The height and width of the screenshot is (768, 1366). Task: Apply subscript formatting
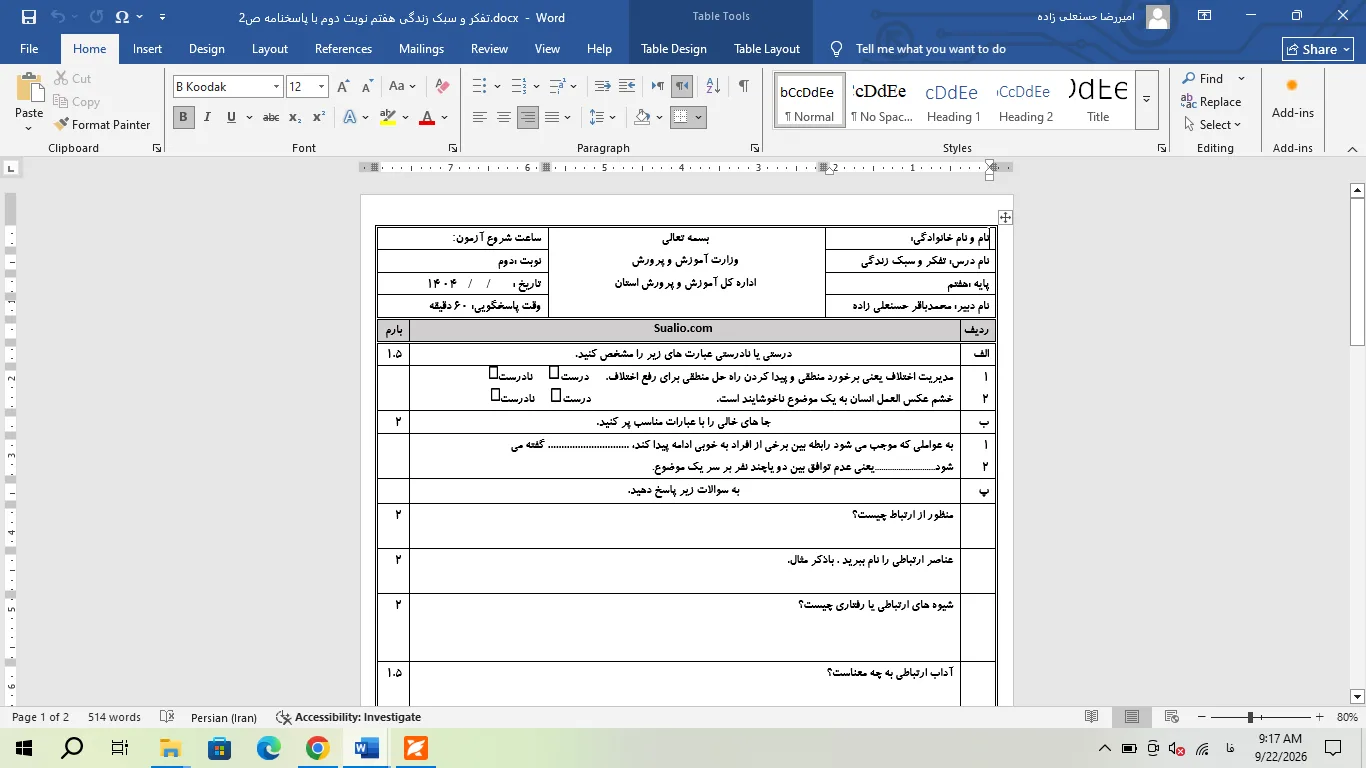pos(295,118)
